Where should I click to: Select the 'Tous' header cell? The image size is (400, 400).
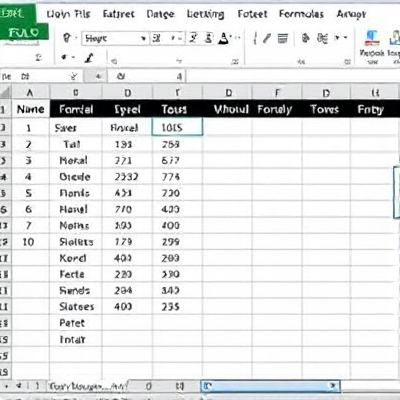[177, 109]
